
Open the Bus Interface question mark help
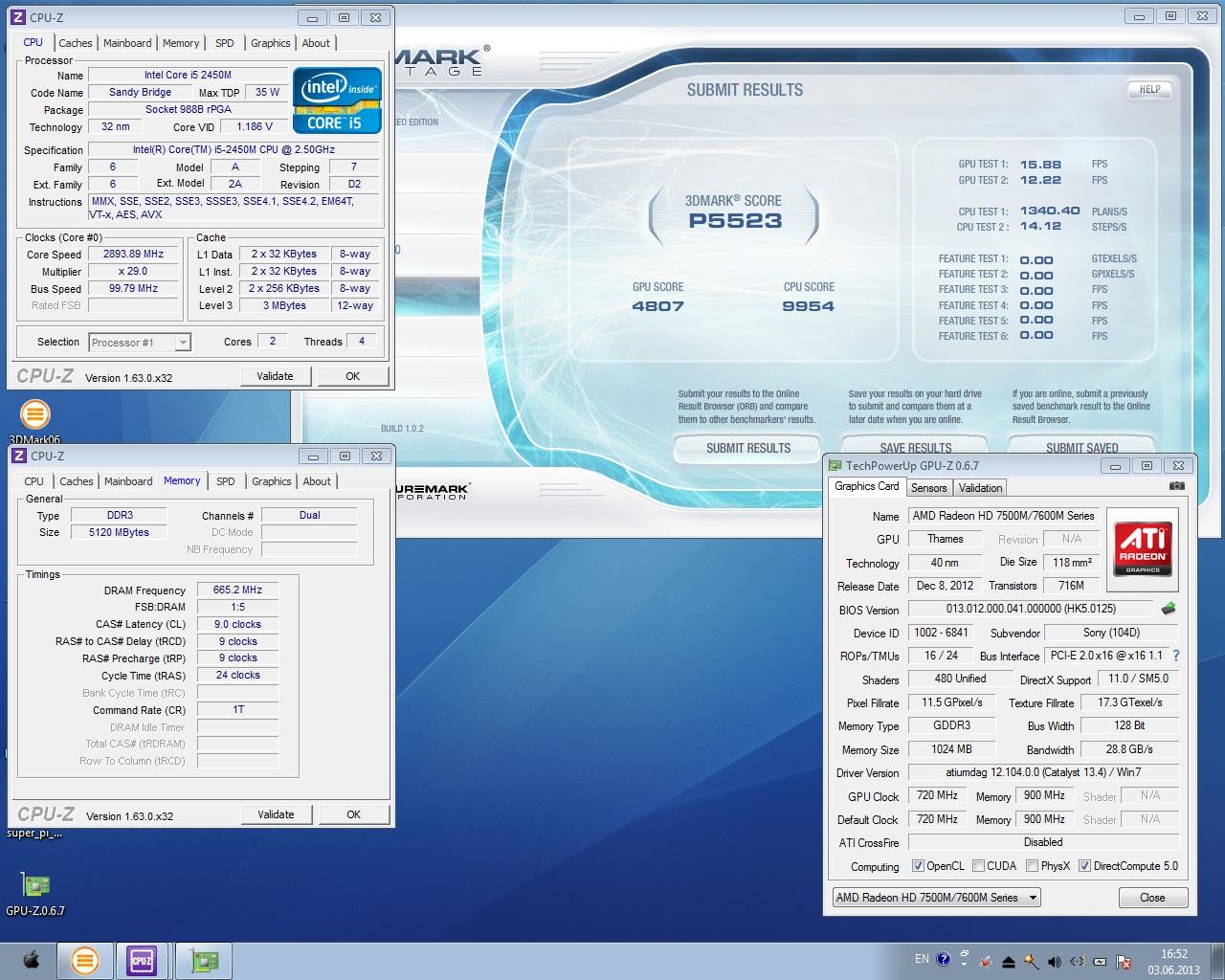pyautogui.click(x=1176, y=656)
